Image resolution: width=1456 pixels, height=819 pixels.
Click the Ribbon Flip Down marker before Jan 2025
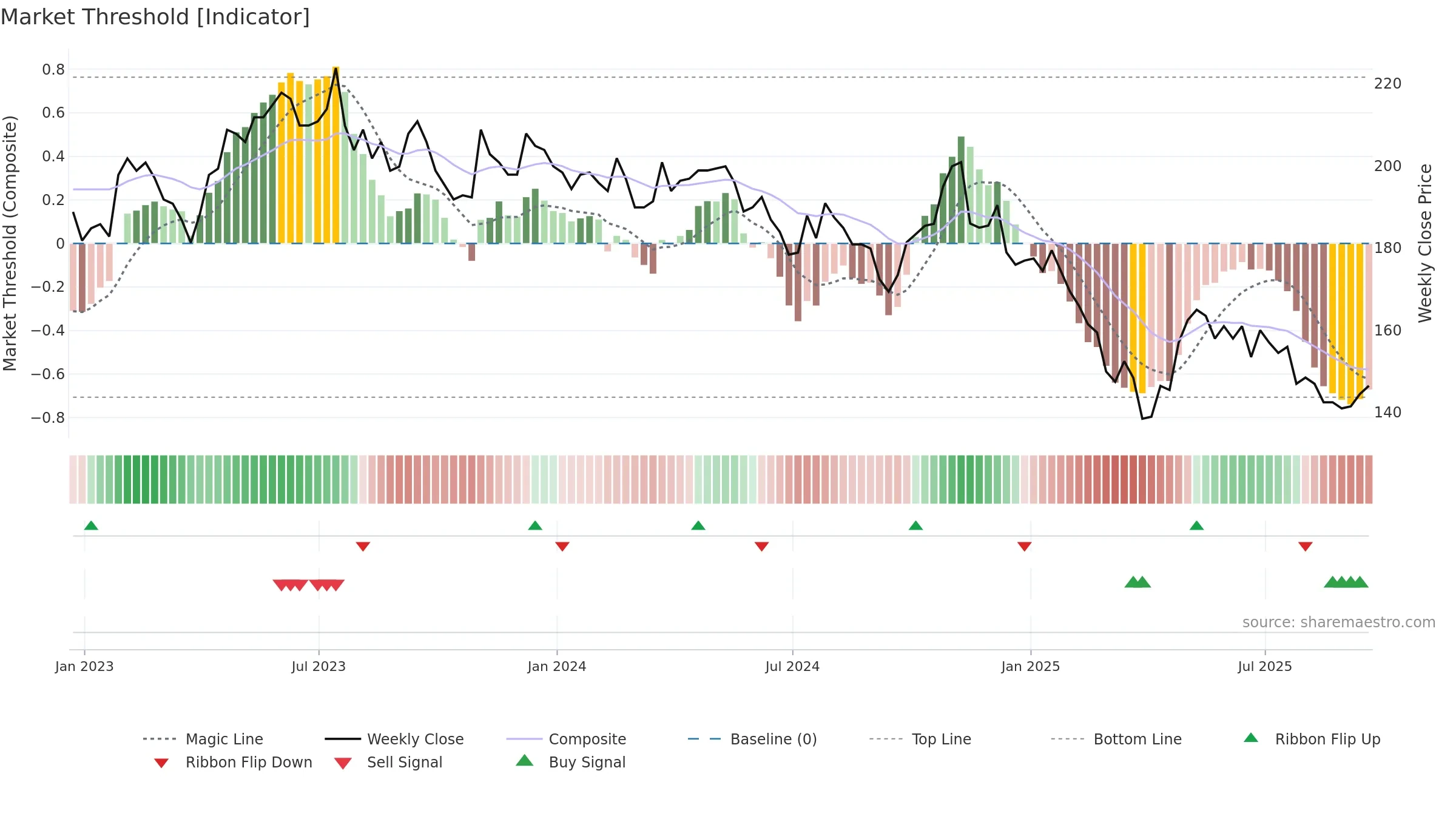pyautogui.click(x=1025, y=547)
